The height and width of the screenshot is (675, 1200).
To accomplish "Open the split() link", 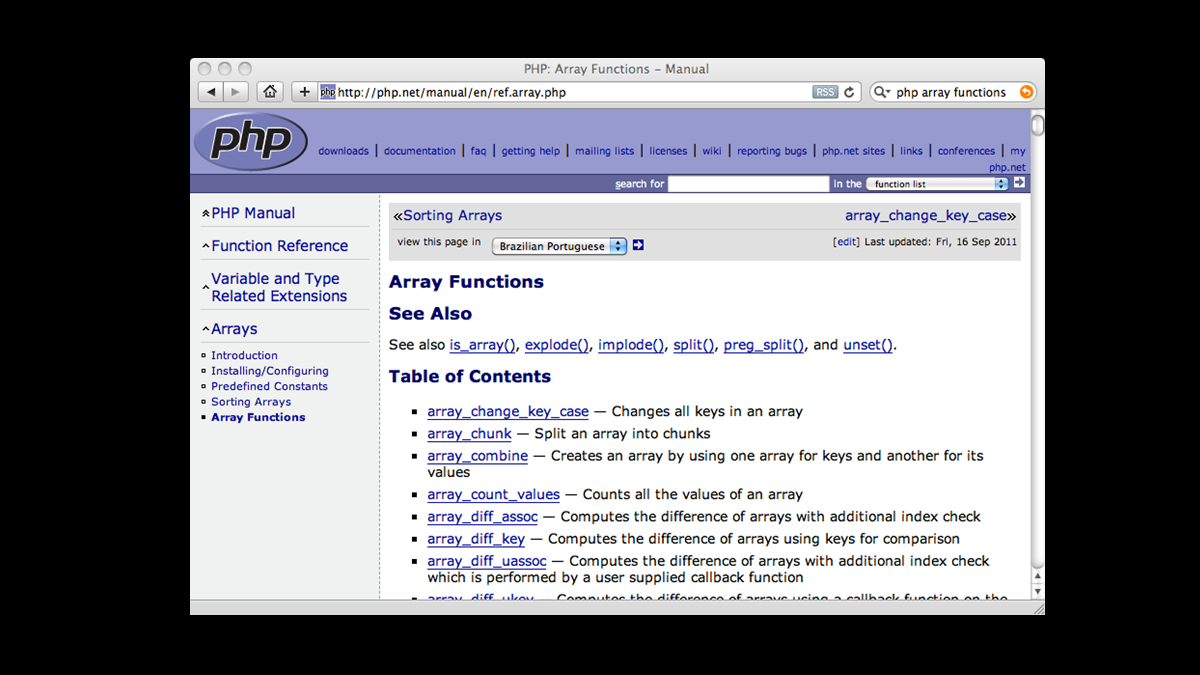I will [694, 345].
